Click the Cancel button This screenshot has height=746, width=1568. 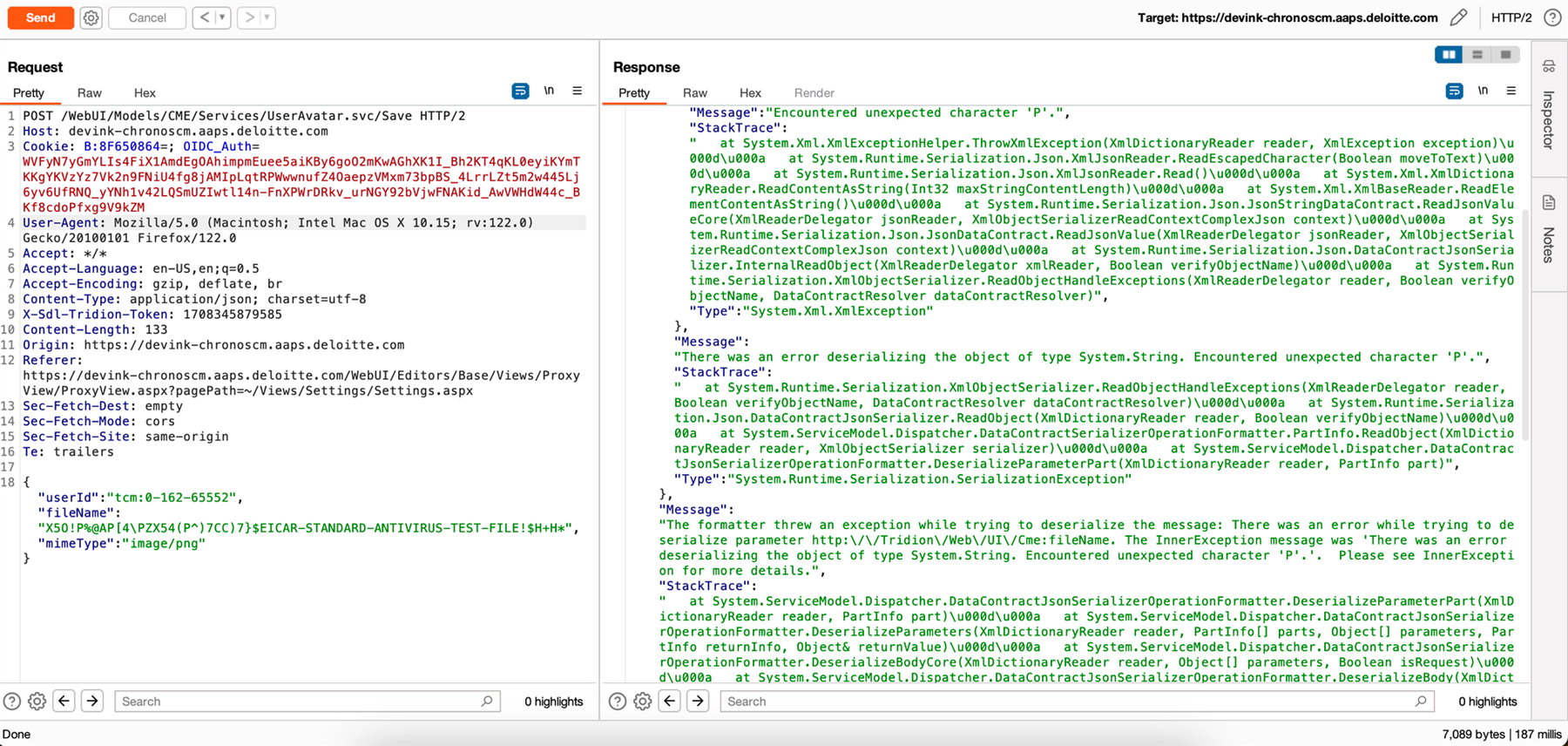pos(147,17)
